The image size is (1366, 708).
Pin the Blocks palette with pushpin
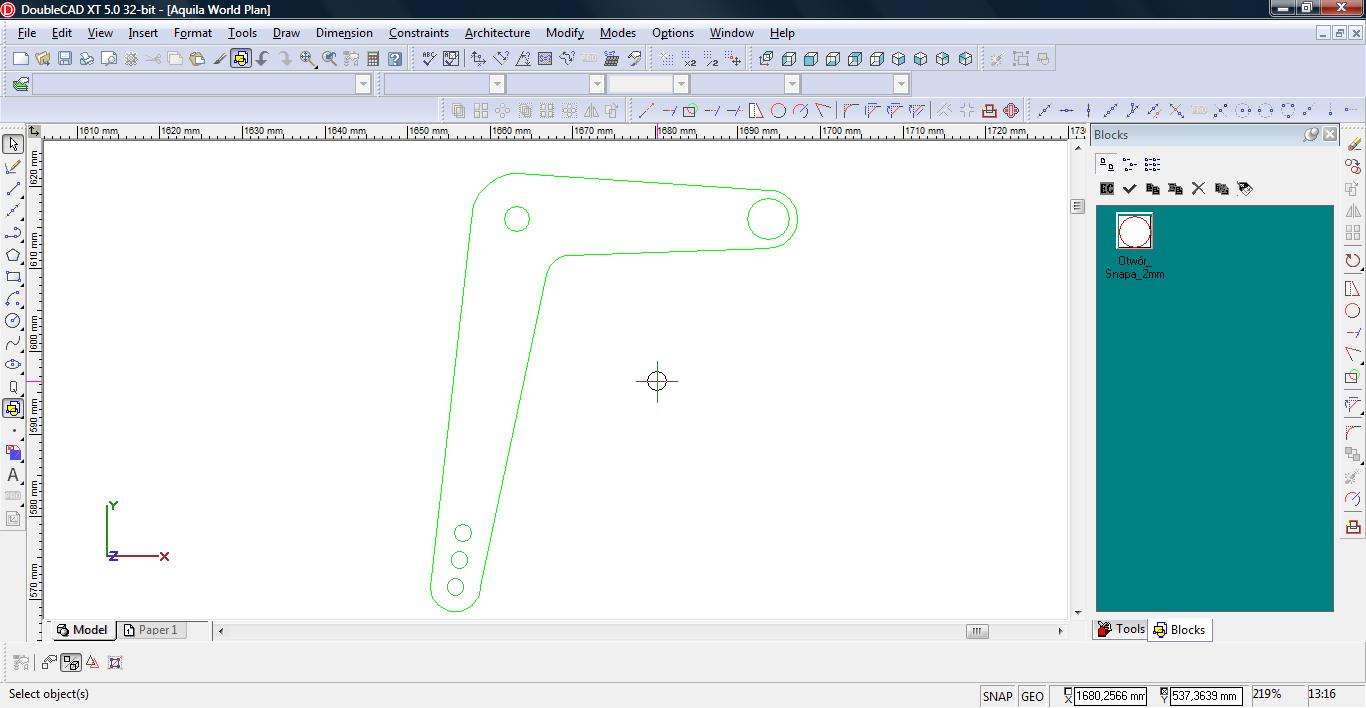[1311, 134]
